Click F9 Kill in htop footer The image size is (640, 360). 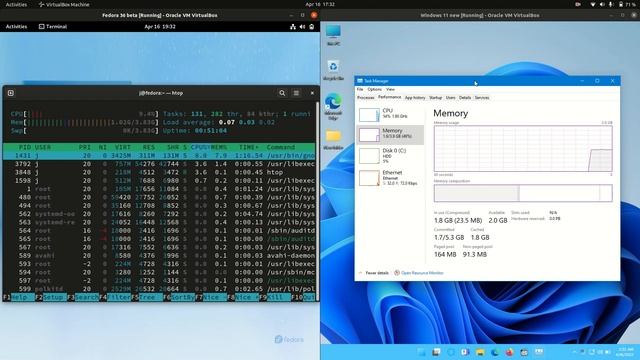pos(275,297)
